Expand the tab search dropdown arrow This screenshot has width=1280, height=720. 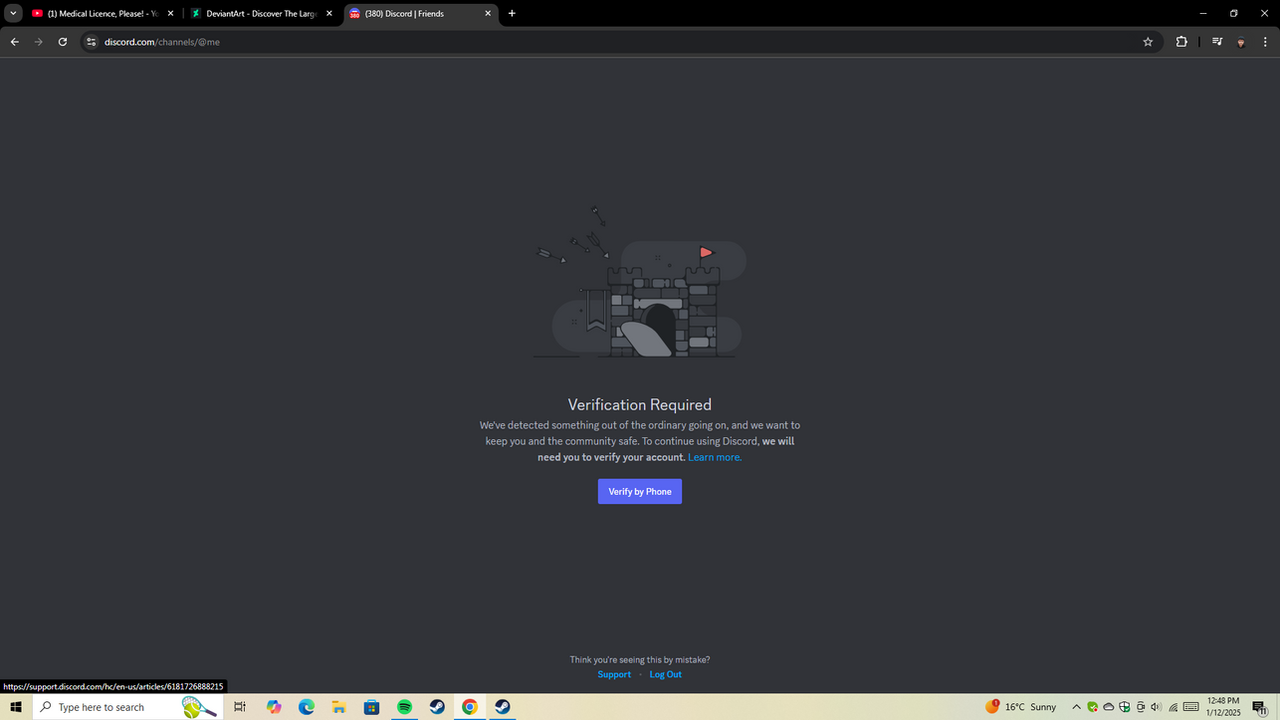tap(13, 14)
